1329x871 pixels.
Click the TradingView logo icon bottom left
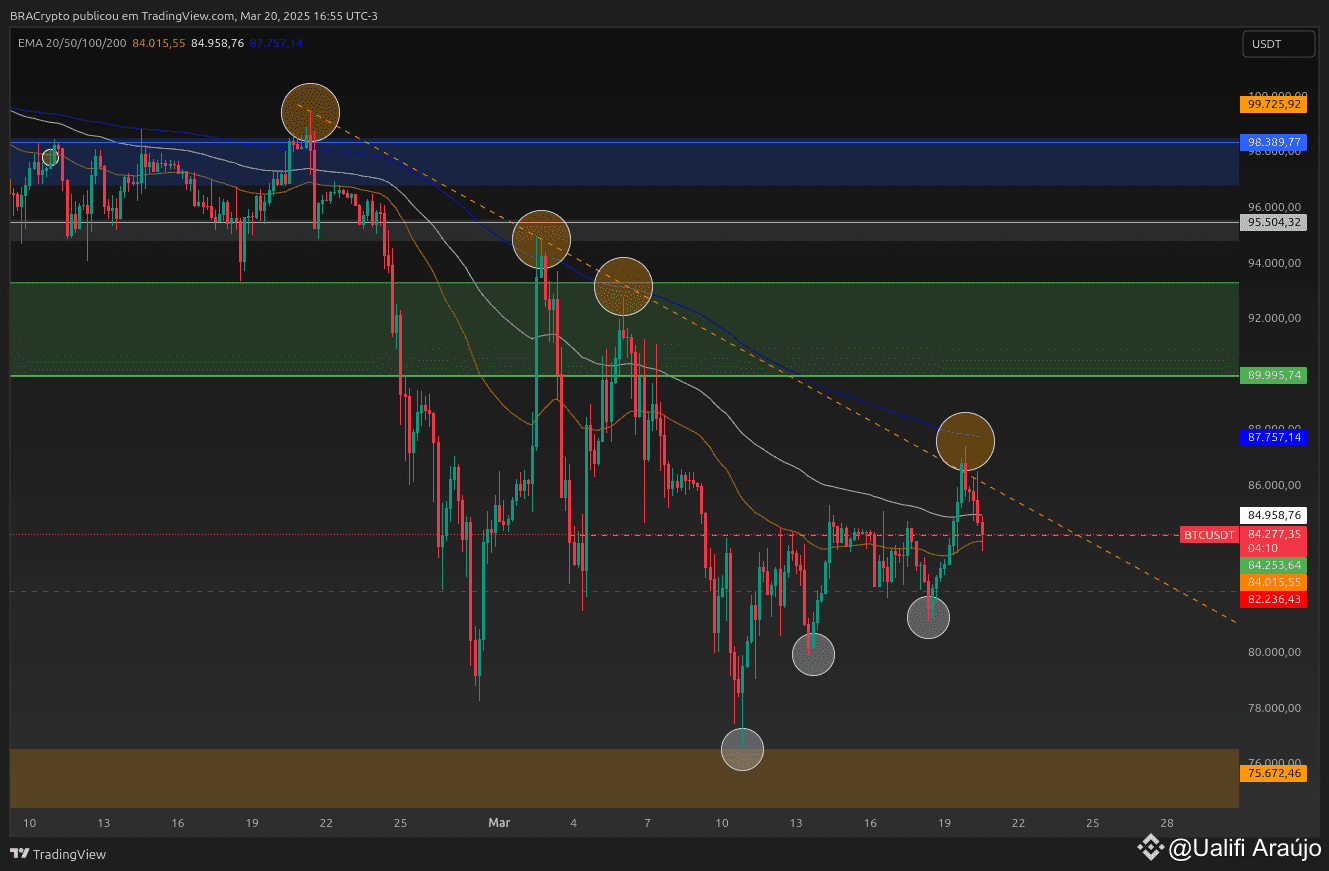tap(21, 855)
